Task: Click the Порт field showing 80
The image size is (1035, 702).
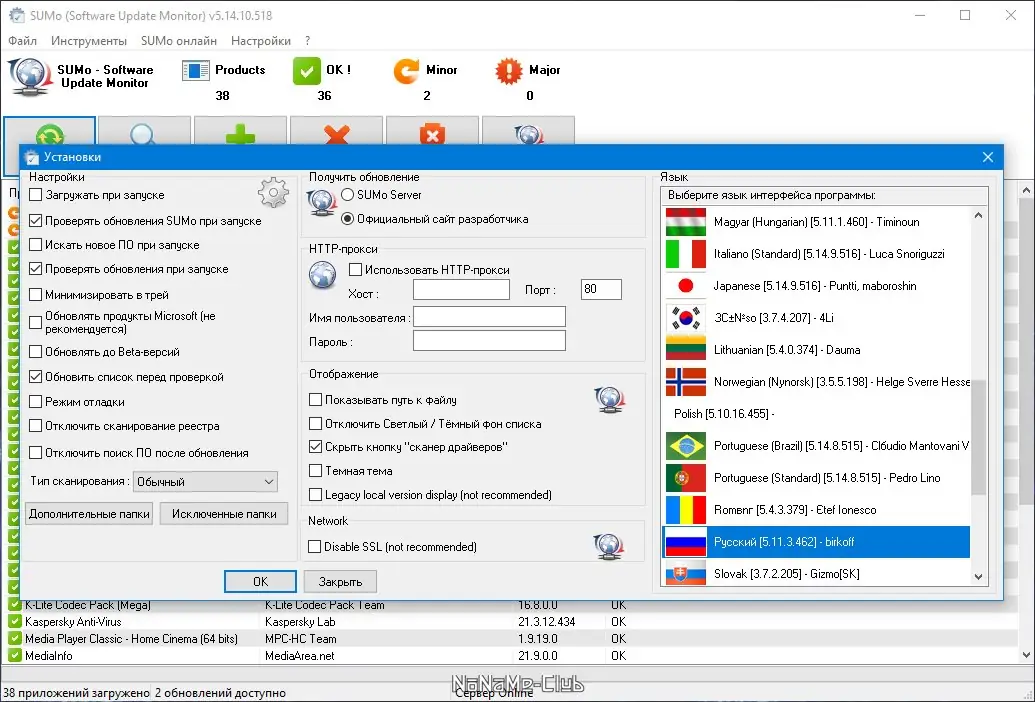Action: click(601, 289)
